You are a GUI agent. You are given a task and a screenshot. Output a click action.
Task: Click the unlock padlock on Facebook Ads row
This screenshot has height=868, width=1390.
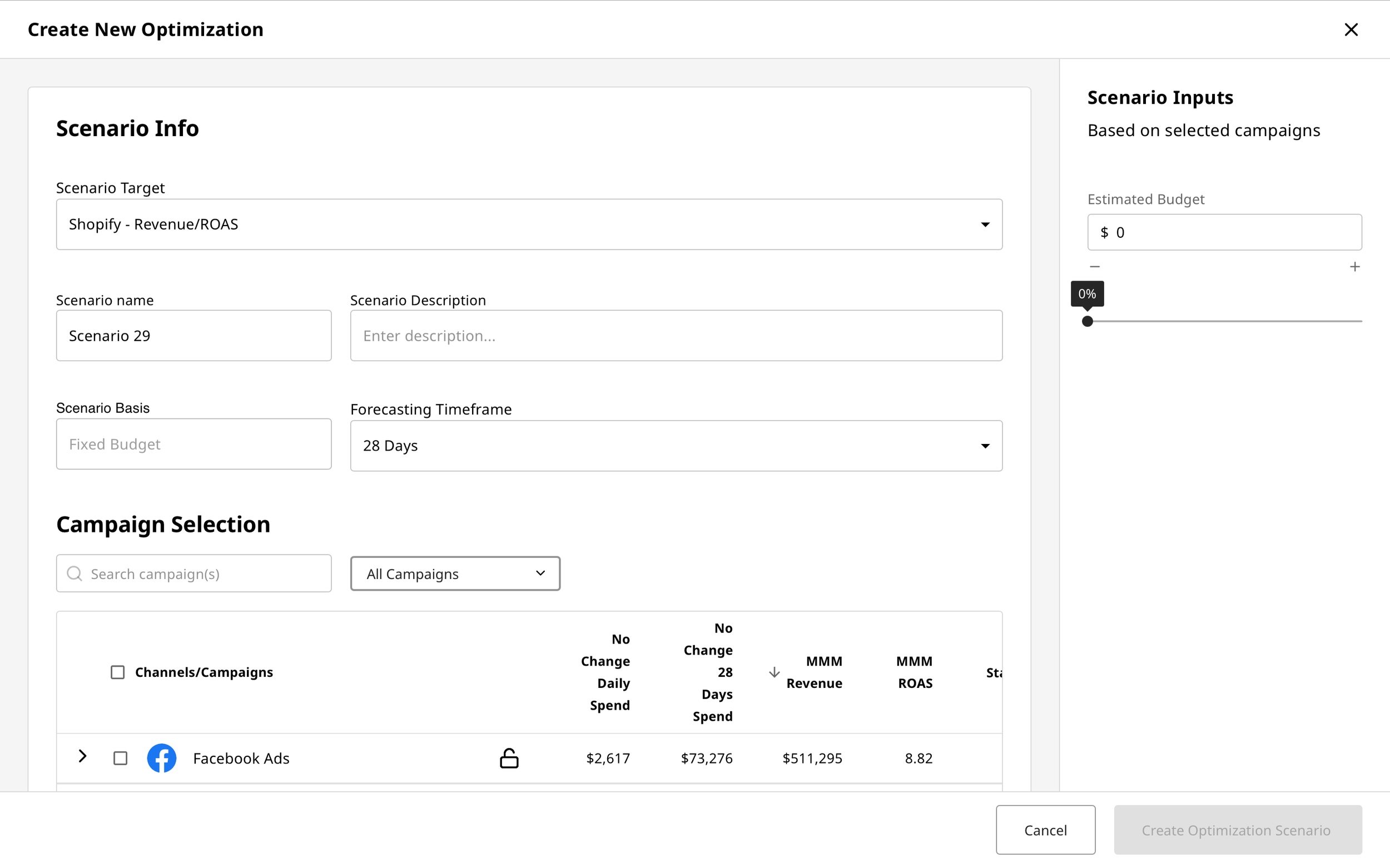pyautogui.click(x=509, y=758)
